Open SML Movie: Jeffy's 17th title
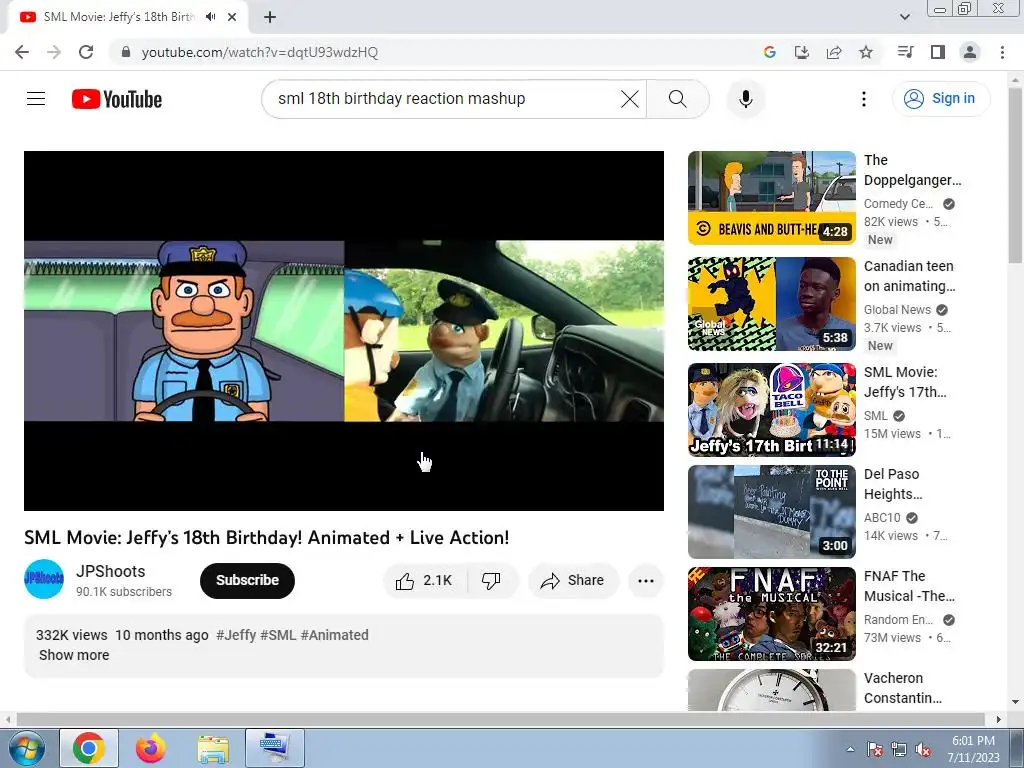The image size is (1024, 768). pyautogui.click(x=905, y=381)
